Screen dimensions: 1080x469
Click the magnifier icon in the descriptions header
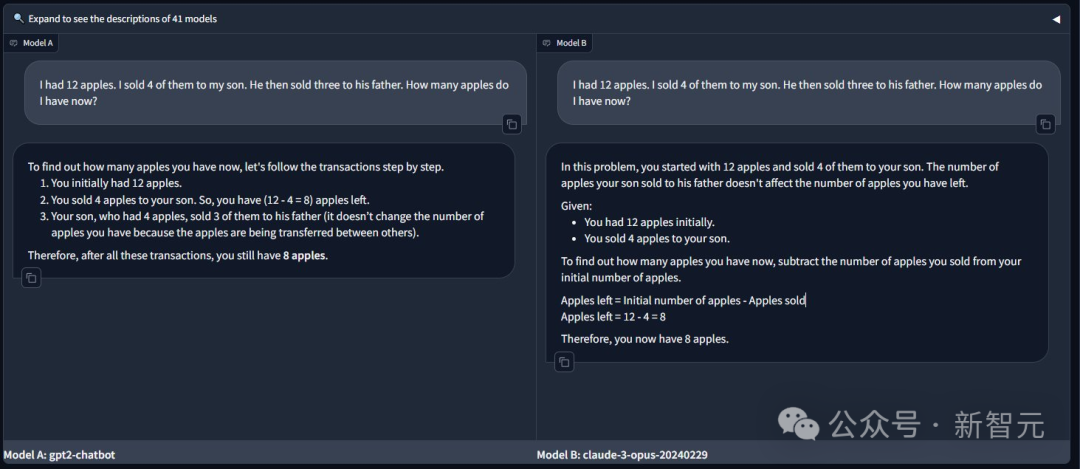(18, 18)
